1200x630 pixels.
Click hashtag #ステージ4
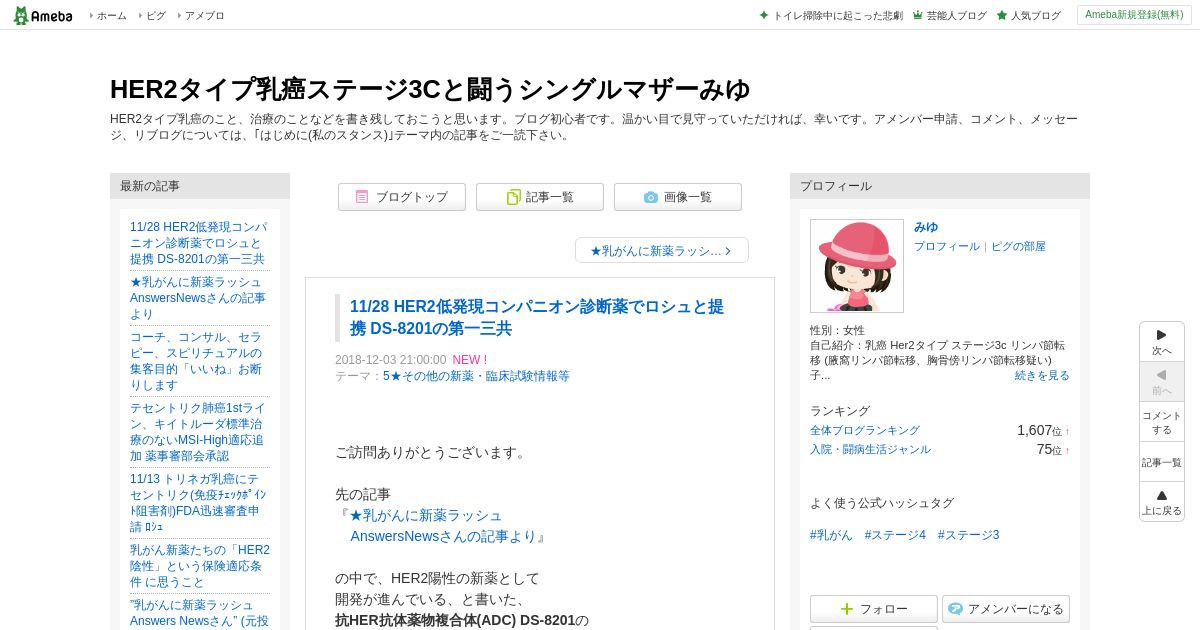[x=895, y=535]
